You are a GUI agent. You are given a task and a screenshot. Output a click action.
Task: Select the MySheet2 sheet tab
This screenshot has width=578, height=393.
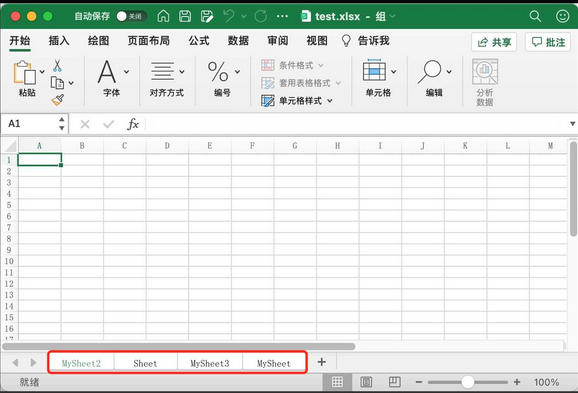point(81,364)
